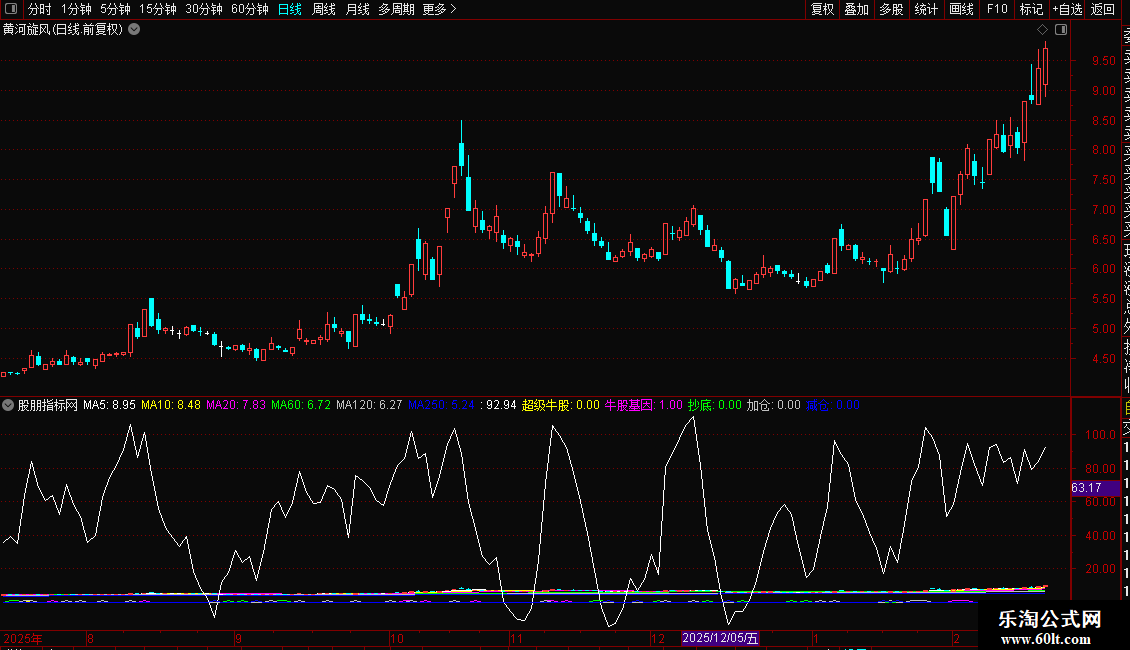This screenshot has height=650, width=1130.
Task: Click the 2025/12/05/五 date marker
Action: coord(720,638)
